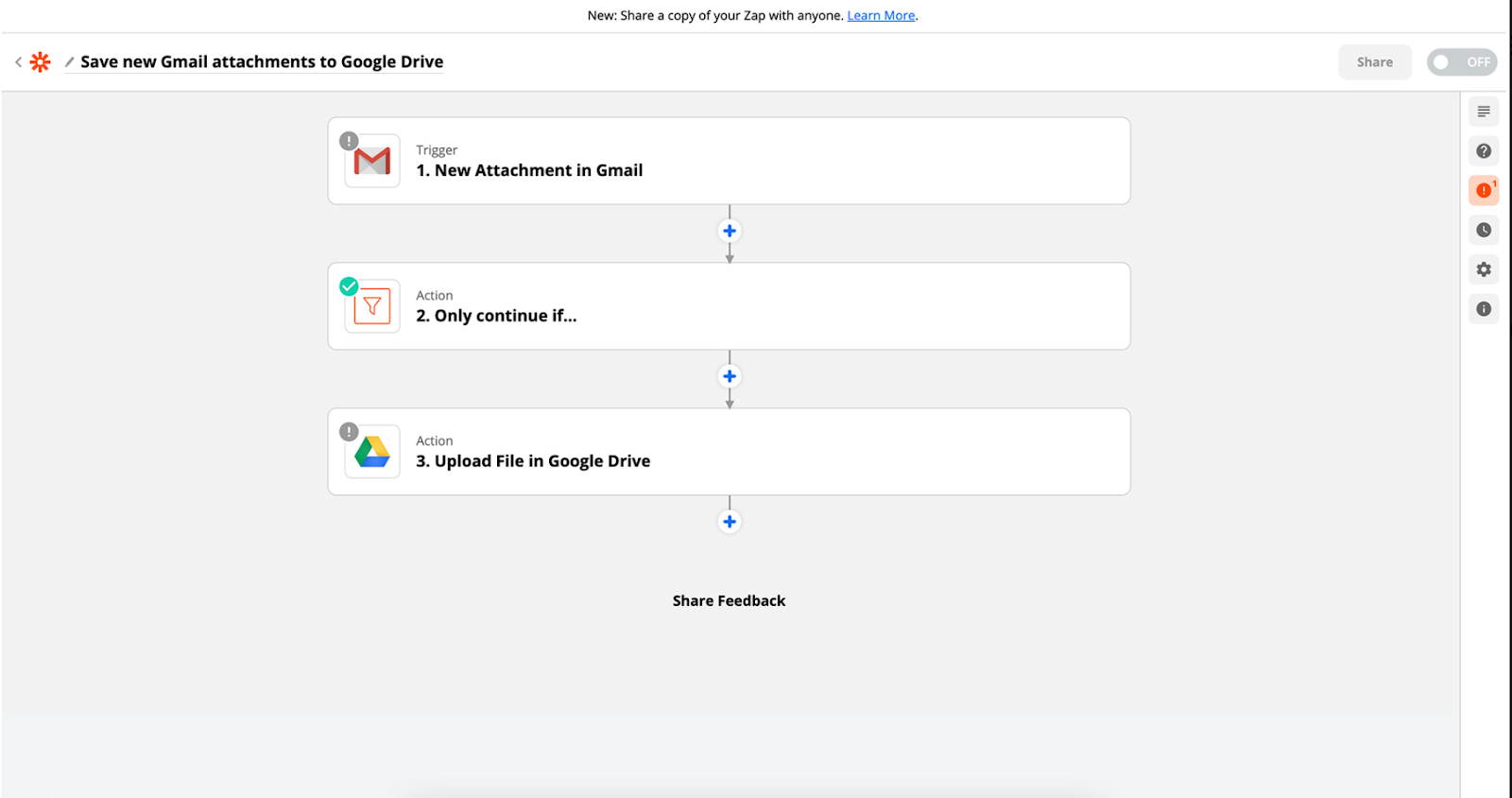Open step 3 Upload File in Google Drive

pyautogui.click(x=729, y=452)
